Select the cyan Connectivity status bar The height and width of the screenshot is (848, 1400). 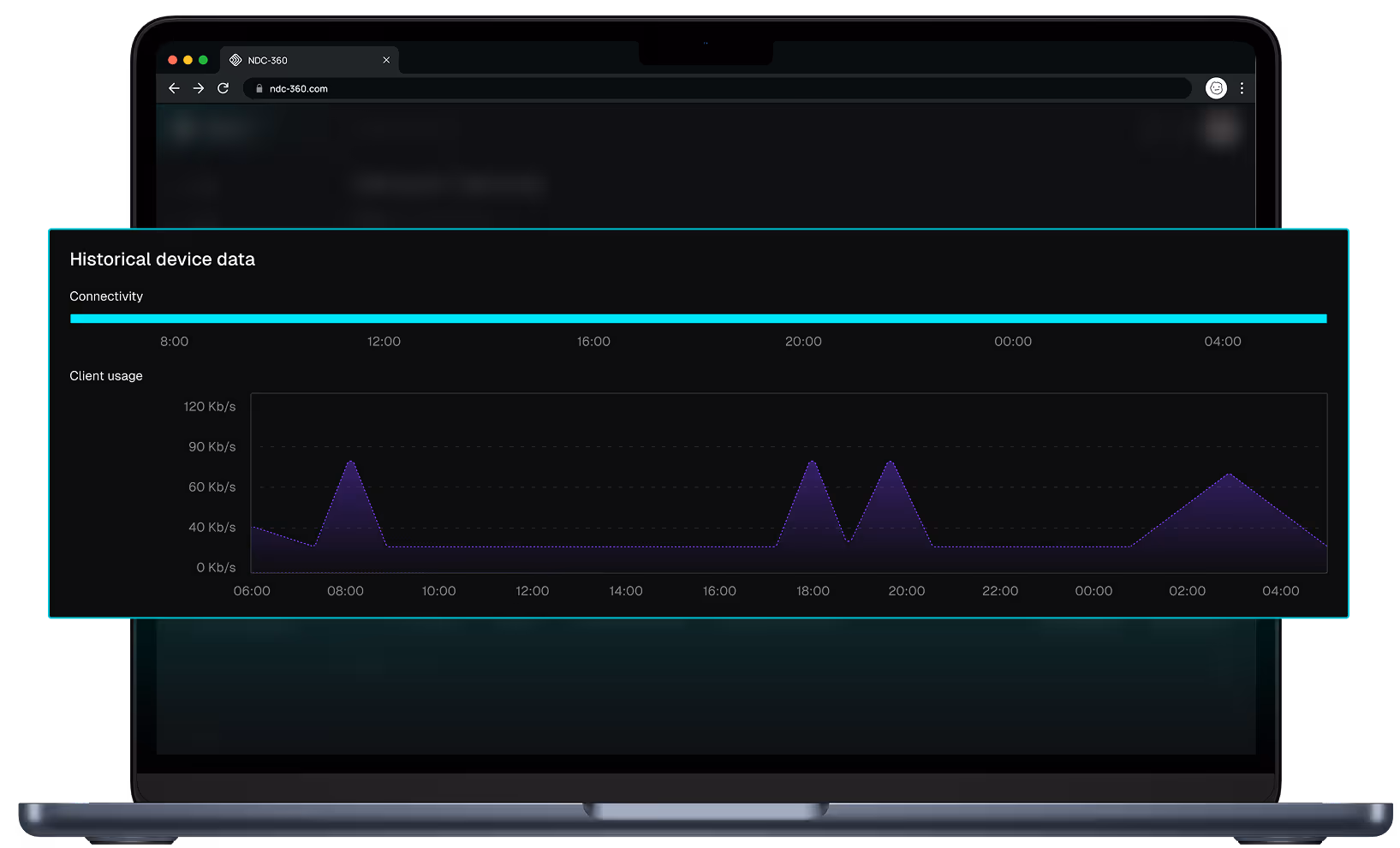(698, 318)
